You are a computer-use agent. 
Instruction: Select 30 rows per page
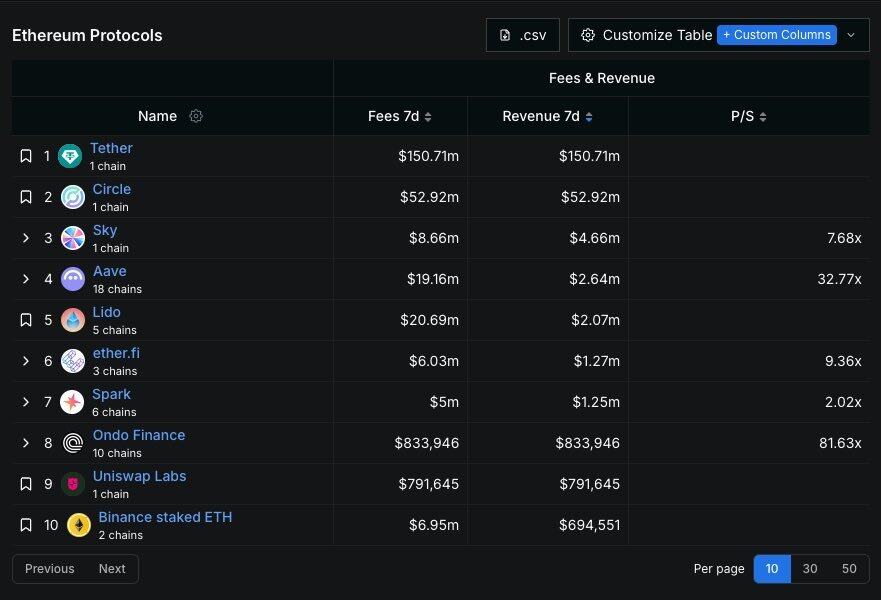[x=810, y=569]
